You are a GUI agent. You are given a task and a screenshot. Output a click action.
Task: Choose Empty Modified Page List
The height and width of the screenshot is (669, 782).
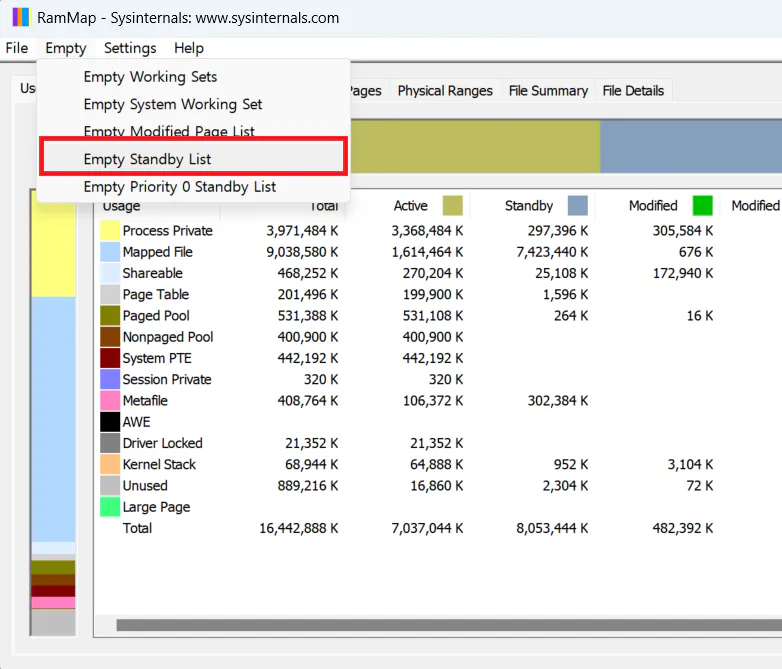pos(194,130)
